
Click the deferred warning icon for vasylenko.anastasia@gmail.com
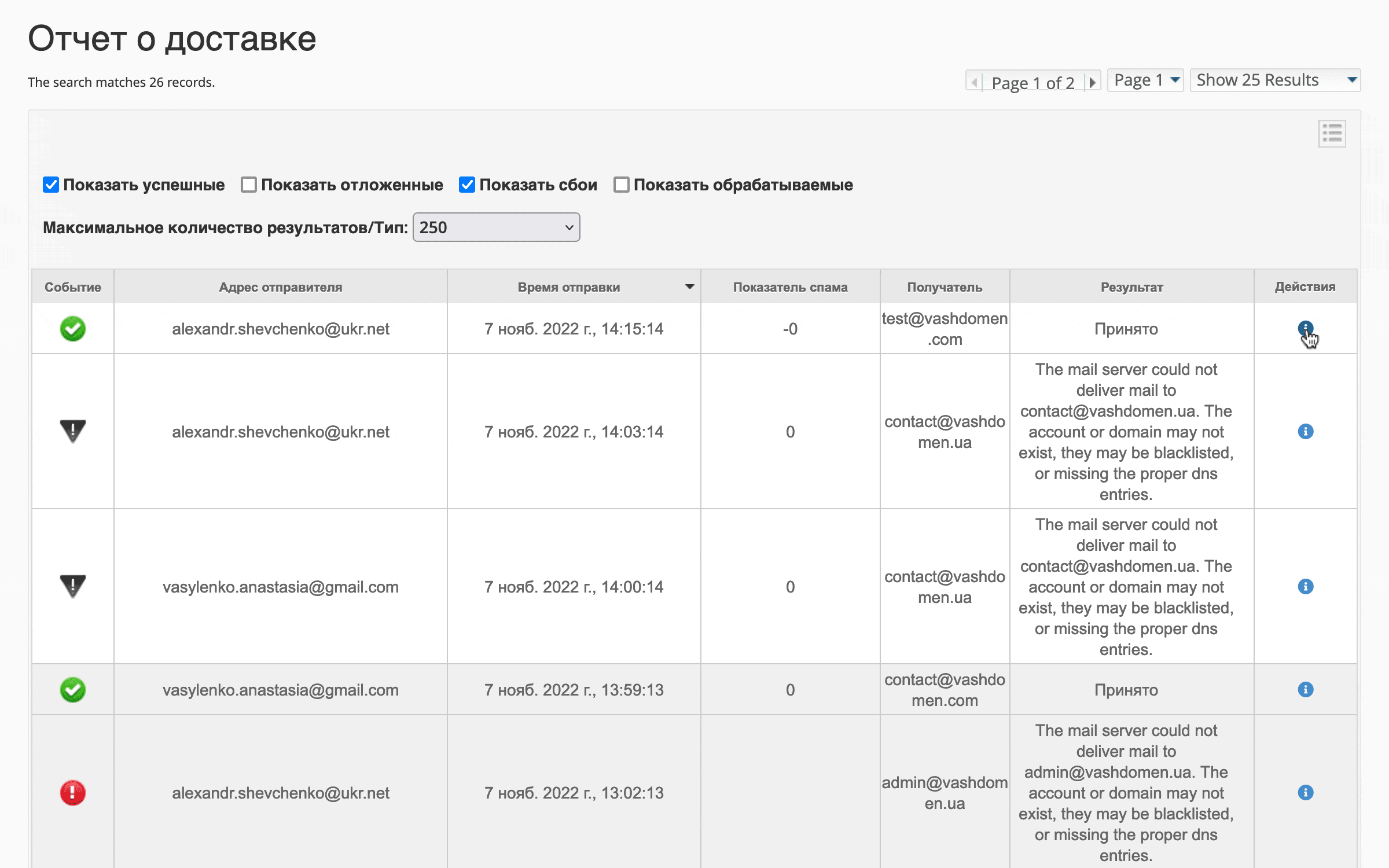(x=72, y=586)
